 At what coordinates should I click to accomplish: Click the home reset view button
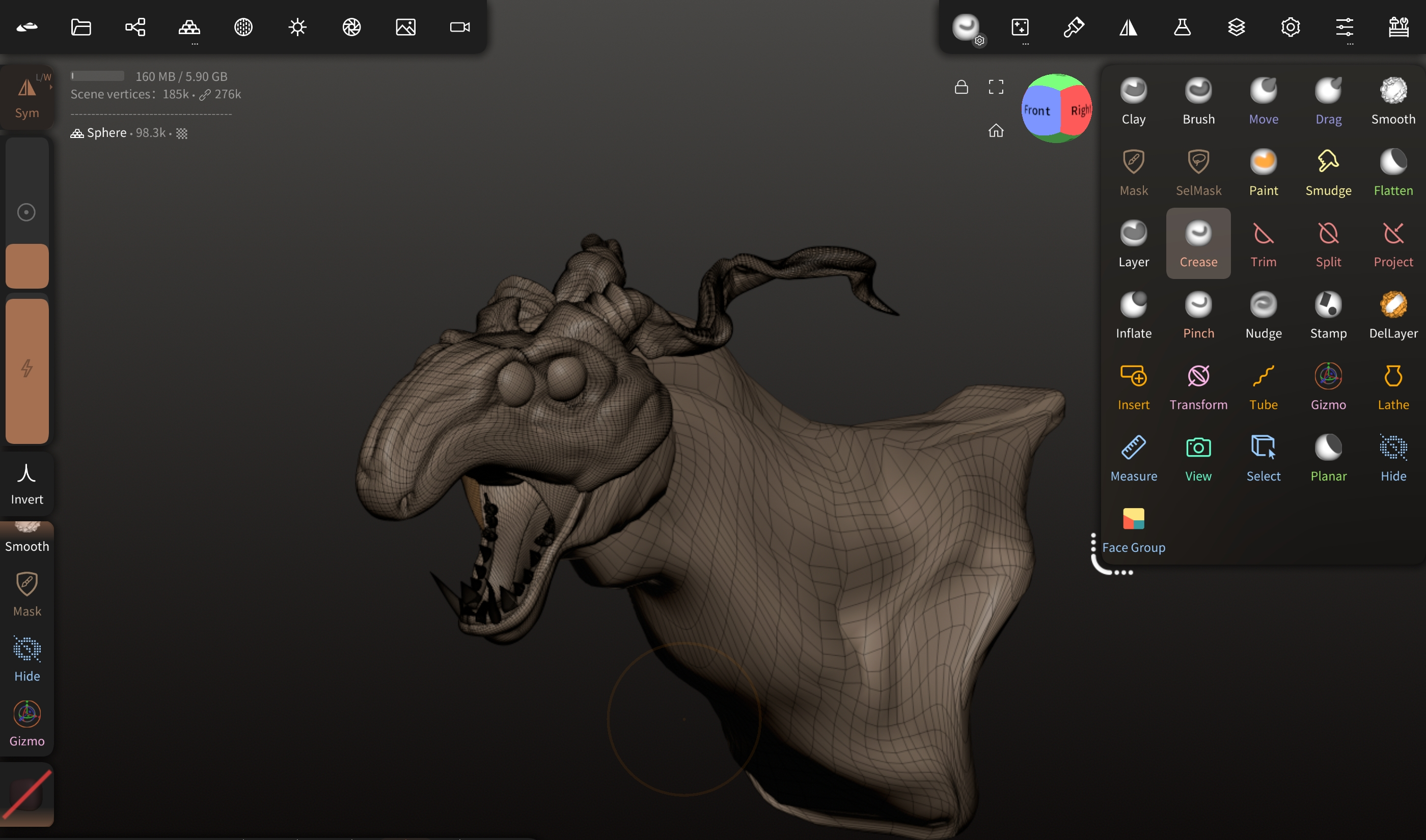coord(995,131)
